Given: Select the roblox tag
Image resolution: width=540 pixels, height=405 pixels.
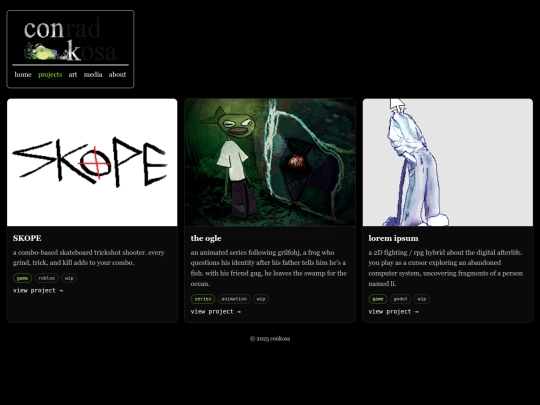Looking at the screenshot, I should [46, 278].
